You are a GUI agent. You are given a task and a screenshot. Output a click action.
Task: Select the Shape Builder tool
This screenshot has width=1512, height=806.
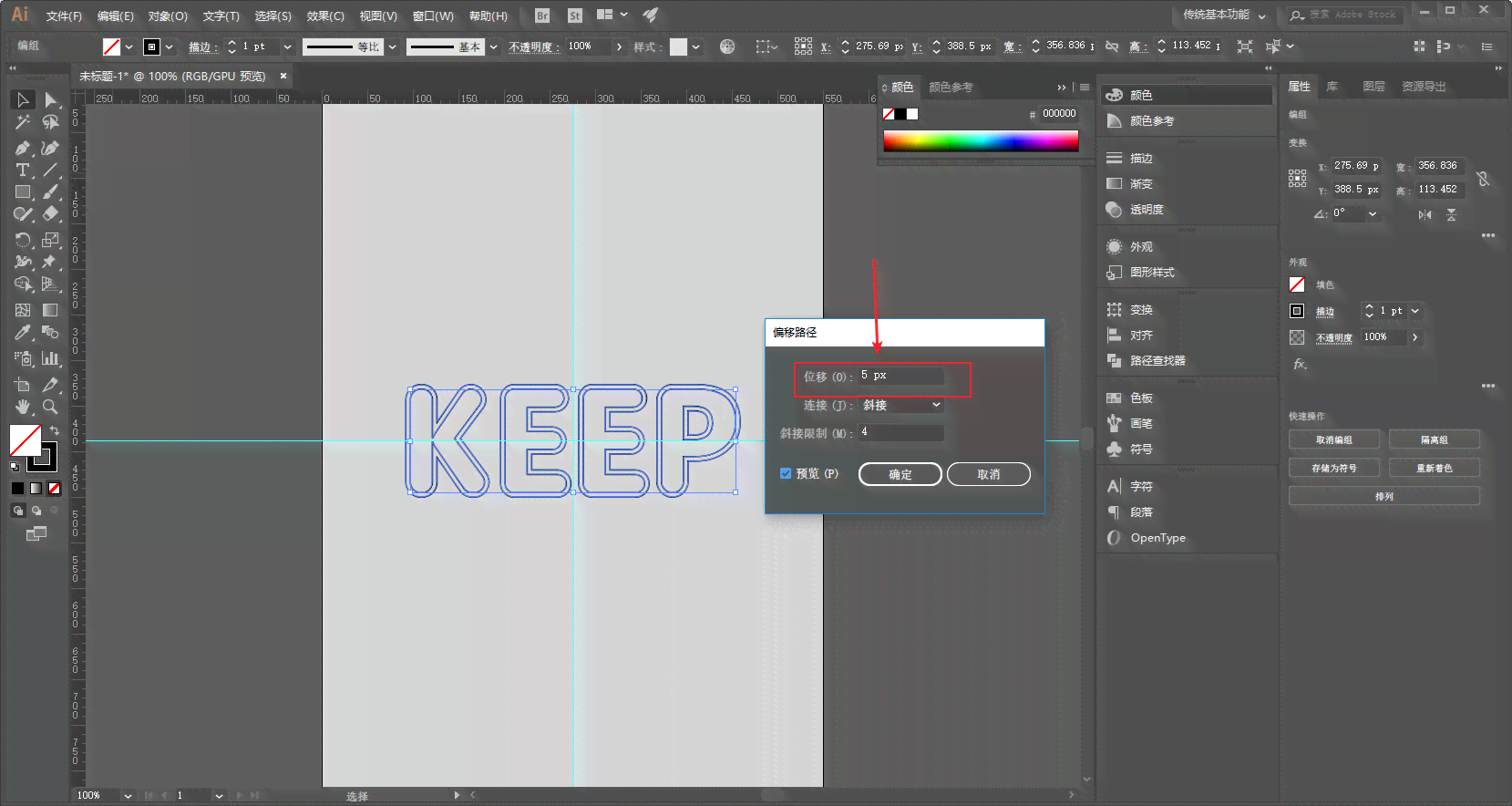23,284
